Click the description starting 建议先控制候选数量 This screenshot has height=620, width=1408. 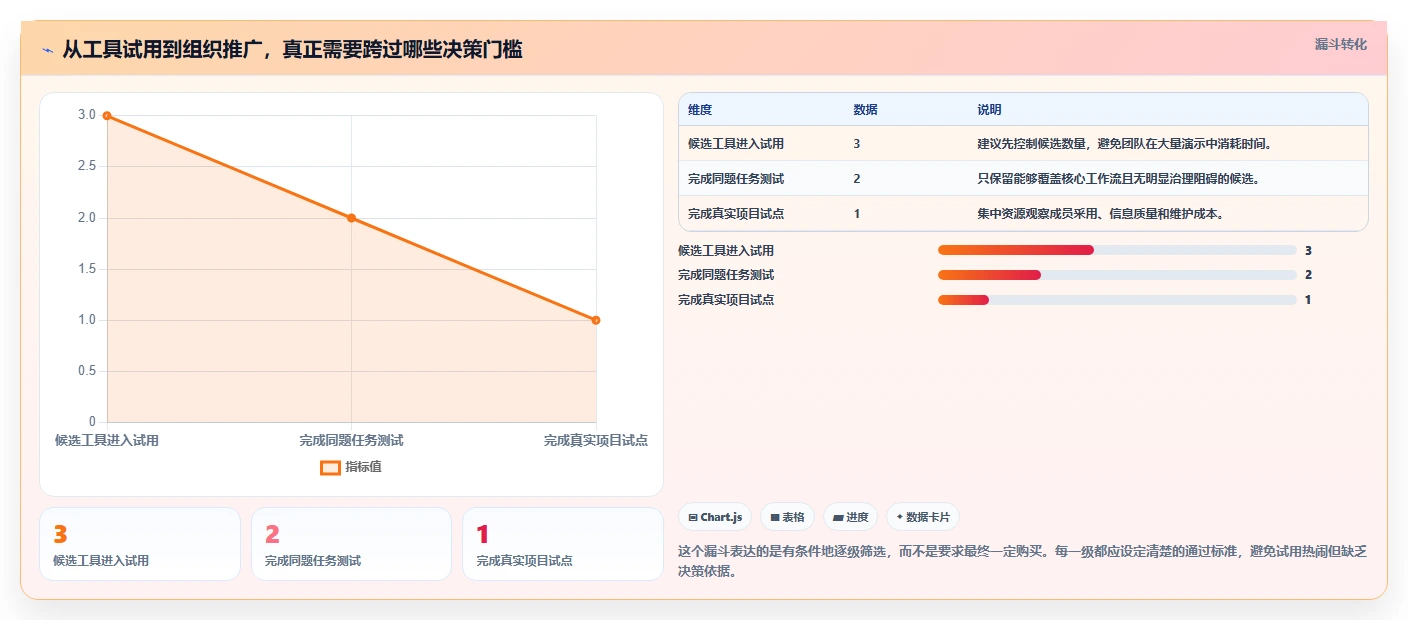click(1124, 144)
